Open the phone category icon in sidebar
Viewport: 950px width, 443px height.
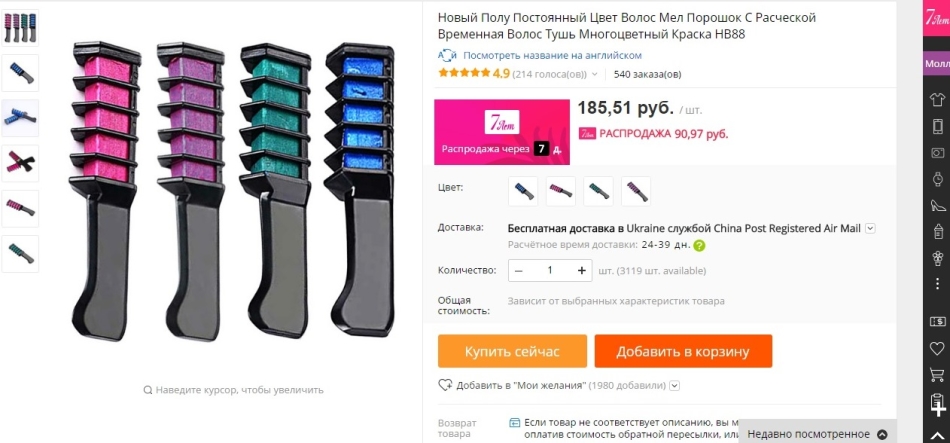click(x=937, y=126)
